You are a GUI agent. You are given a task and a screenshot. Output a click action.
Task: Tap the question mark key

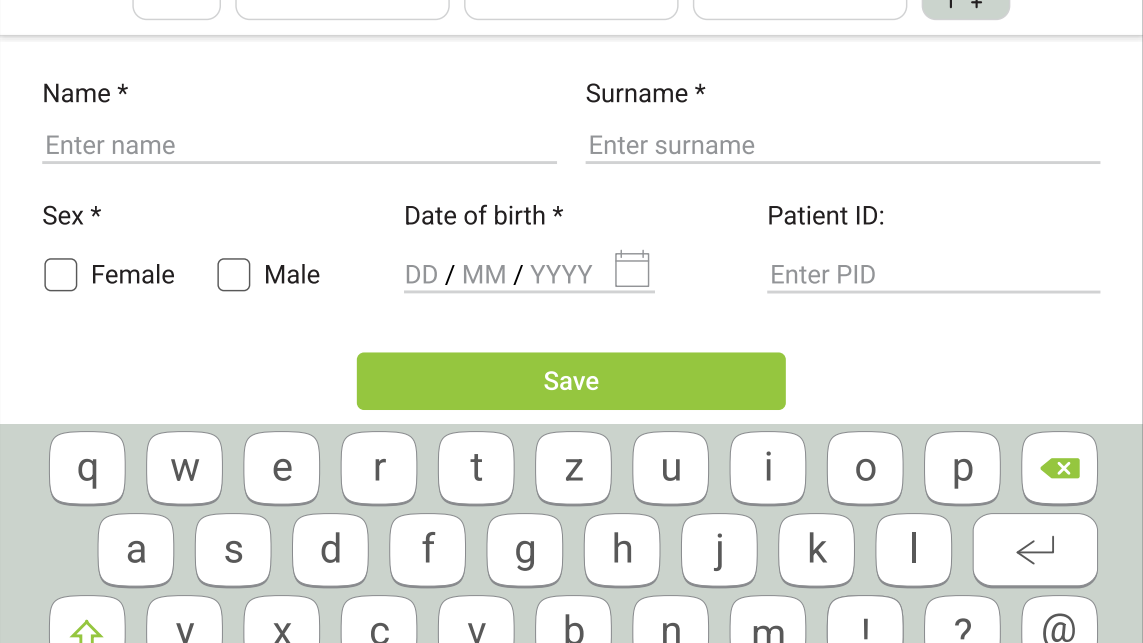click(x=962, y=630)
